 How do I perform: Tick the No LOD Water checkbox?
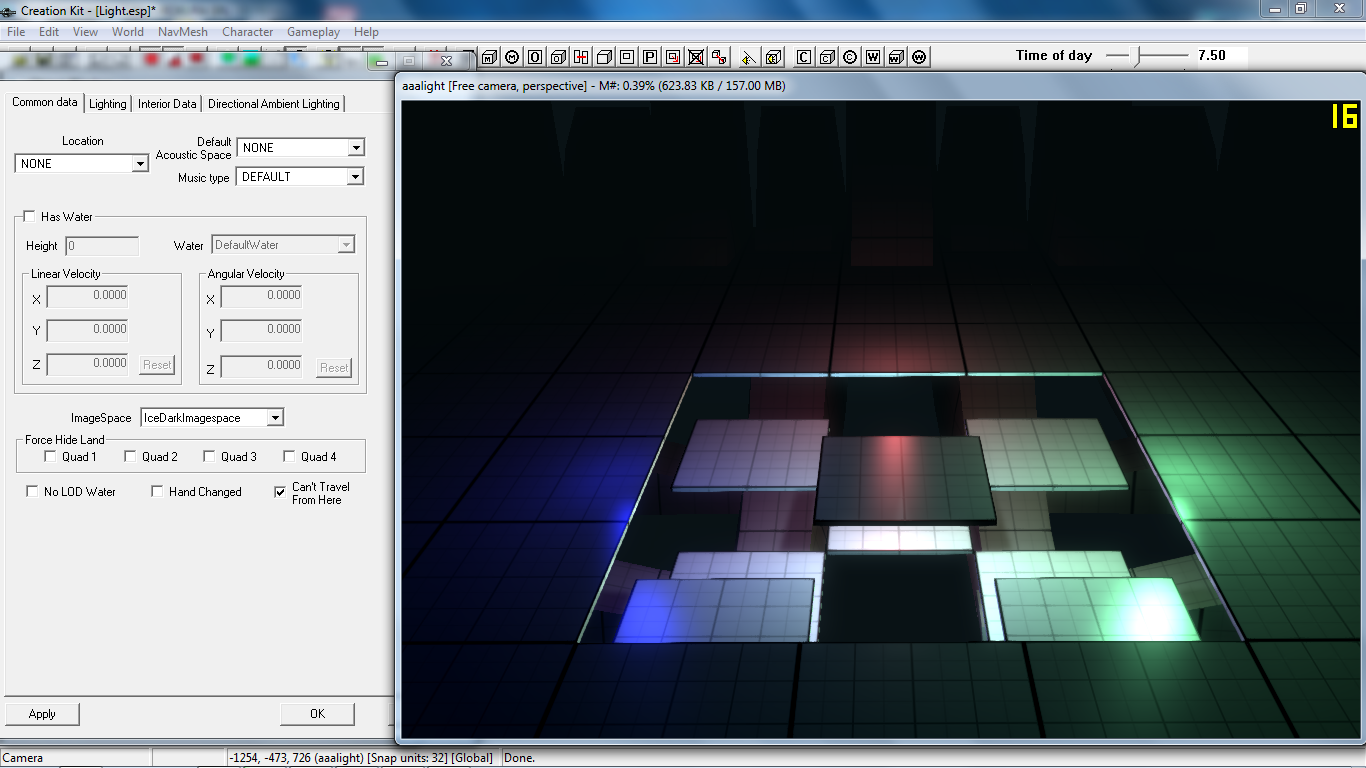tap(32, 492)
